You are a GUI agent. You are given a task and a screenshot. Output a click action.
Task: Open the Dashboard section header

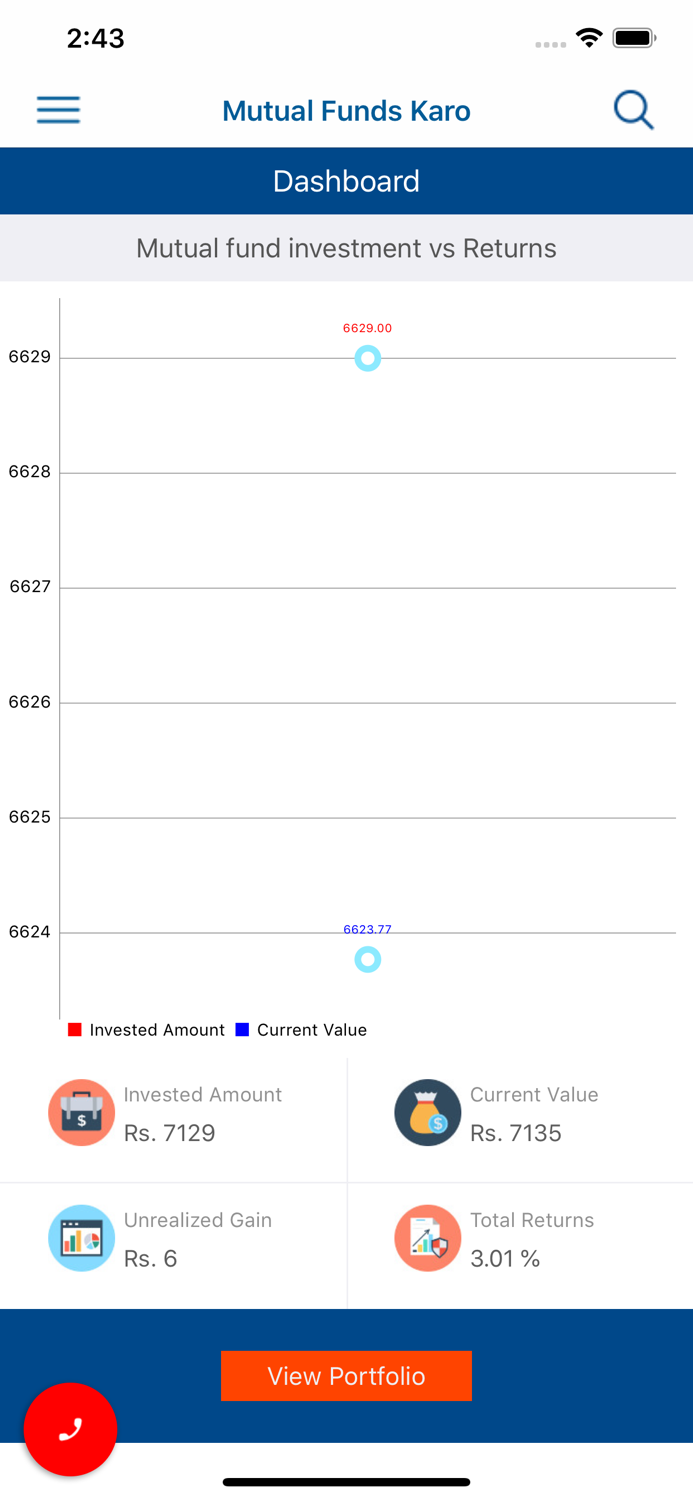[346, 181]
